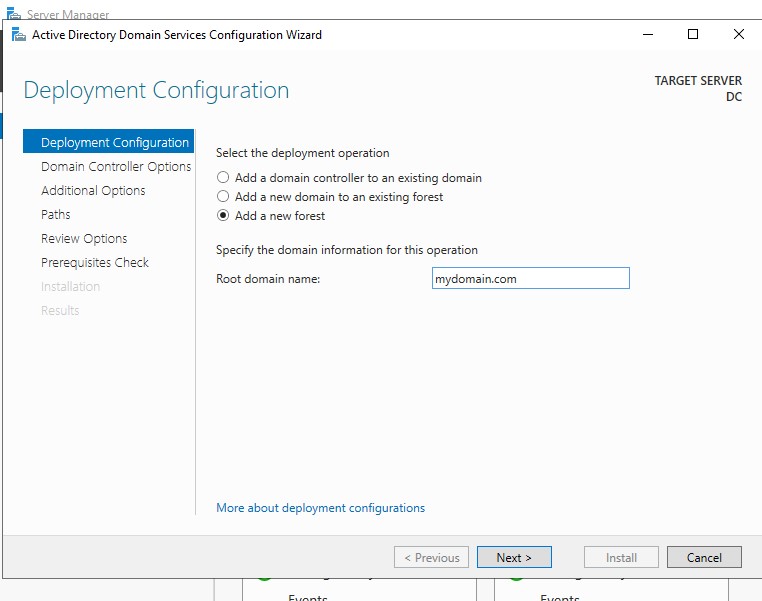
Task: Click the target server name 'DC'
Action: click(x=734, y=97)
